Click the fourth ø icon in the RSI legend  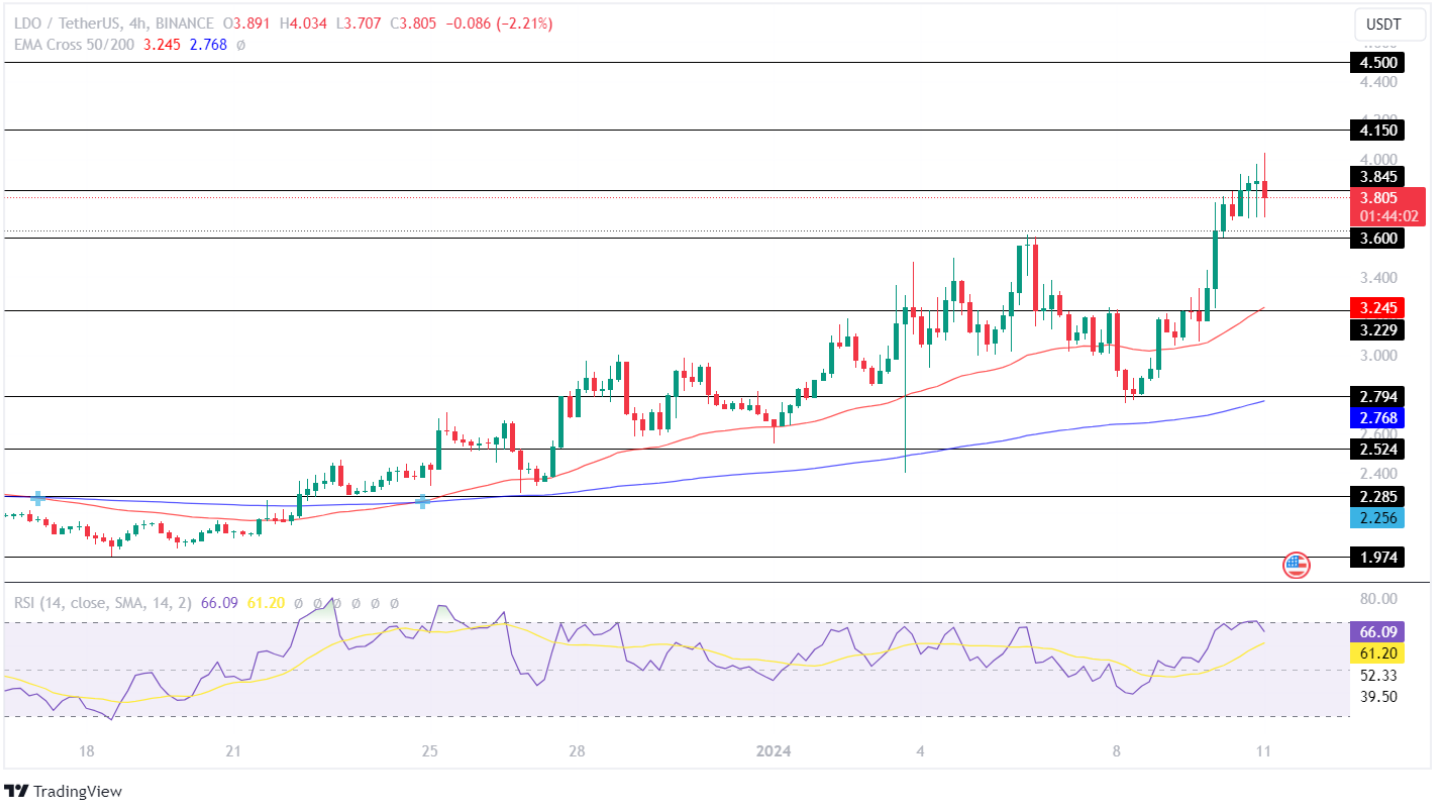356,602
